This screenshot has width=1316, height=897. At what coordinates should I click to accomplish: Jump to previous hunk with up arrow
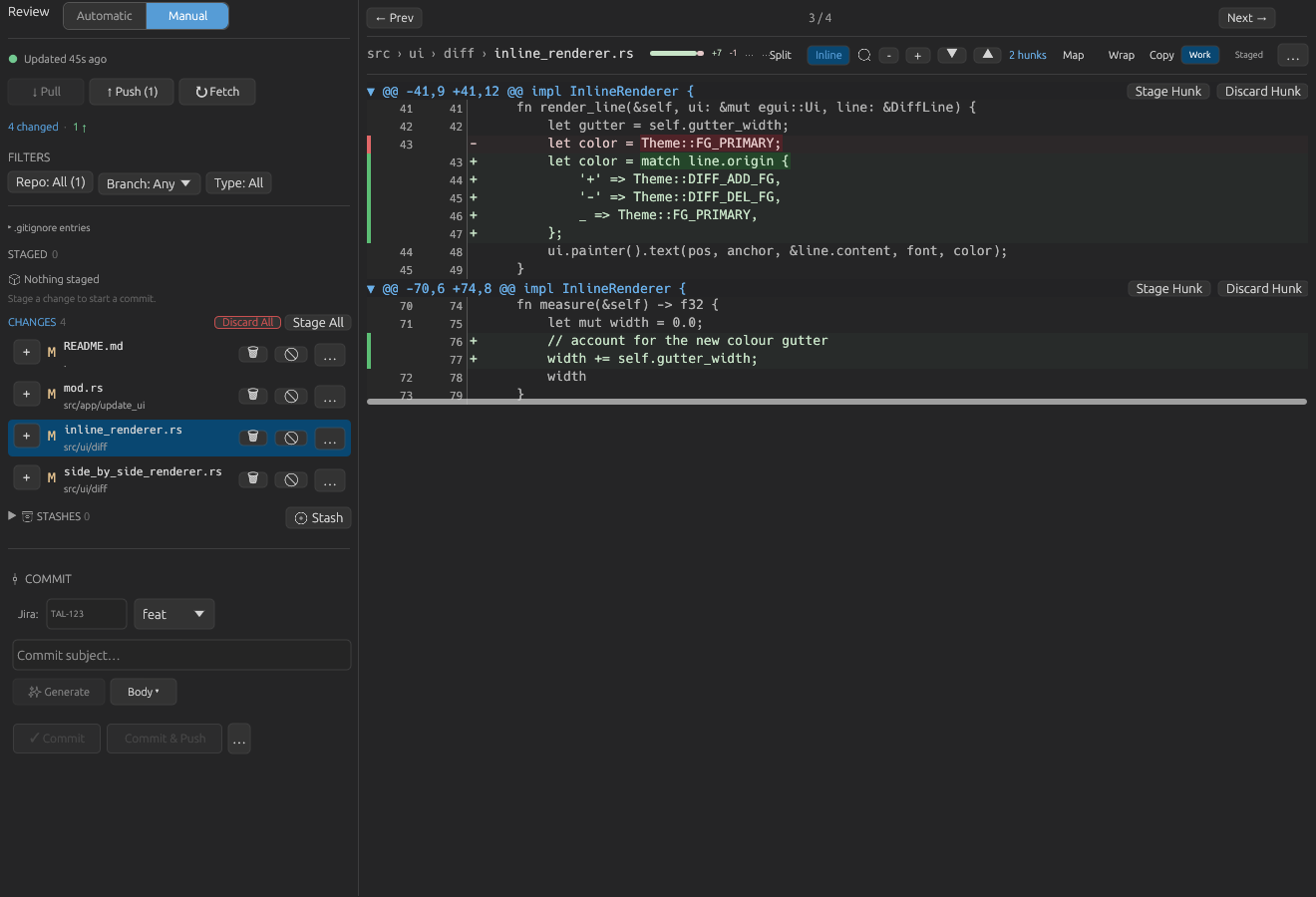pos(987,54)
